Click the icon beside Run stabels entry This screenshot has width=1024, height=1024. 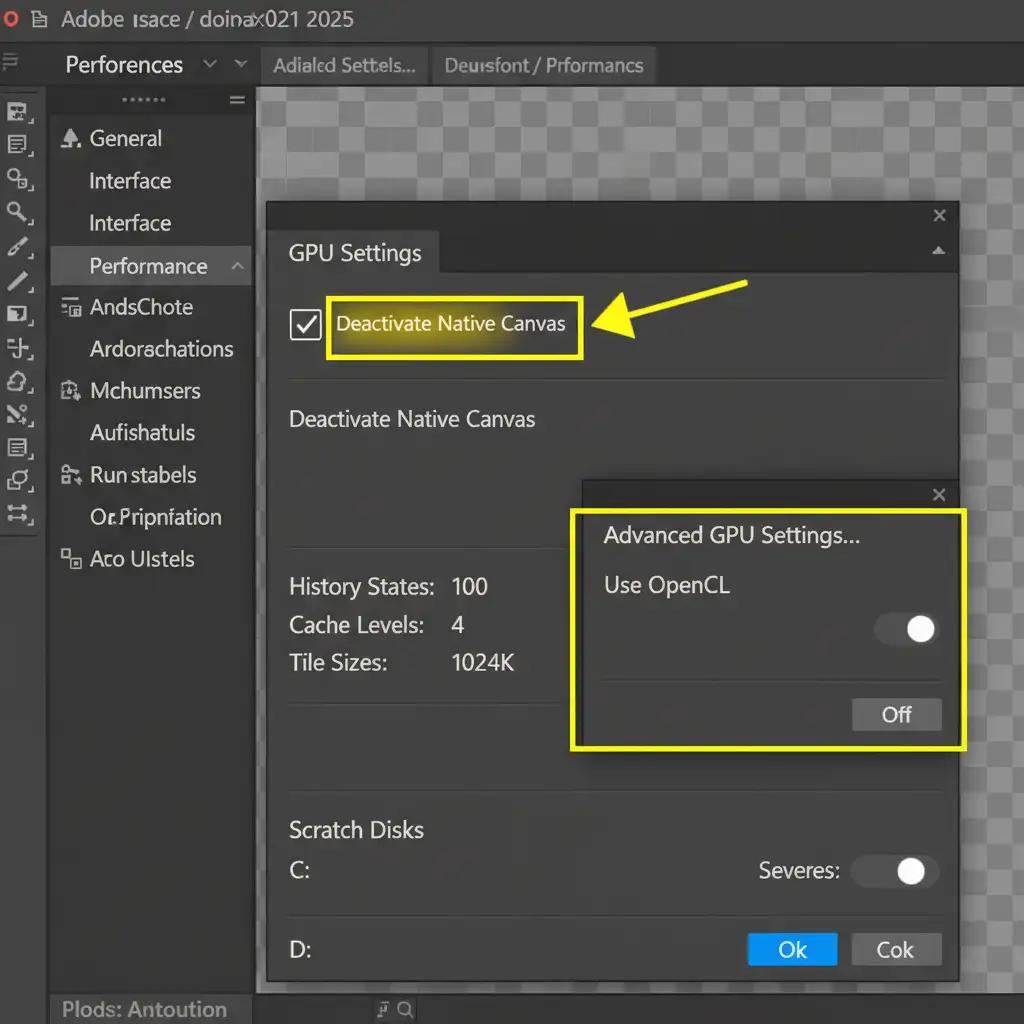click(x=71, y=475)
